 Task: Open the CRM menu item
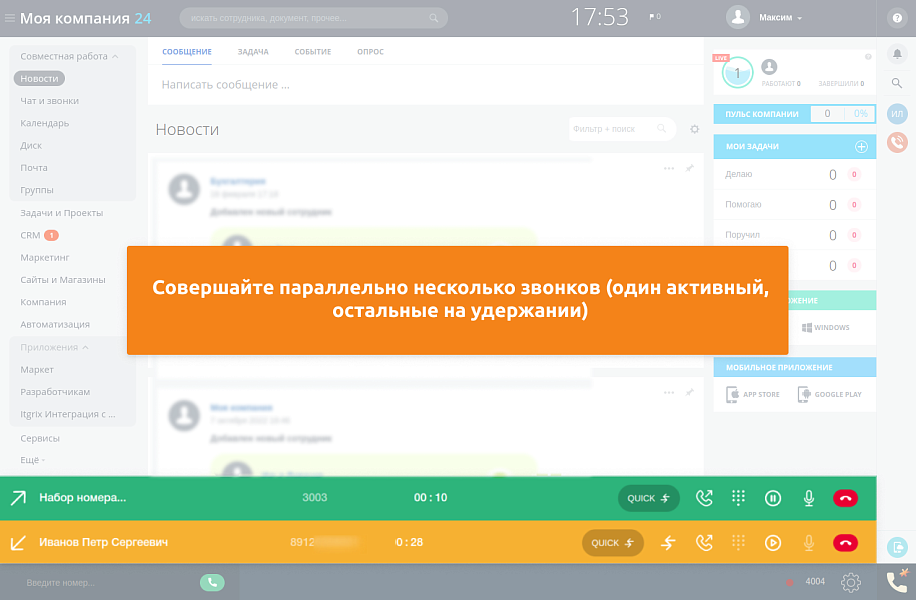point(28,235)
